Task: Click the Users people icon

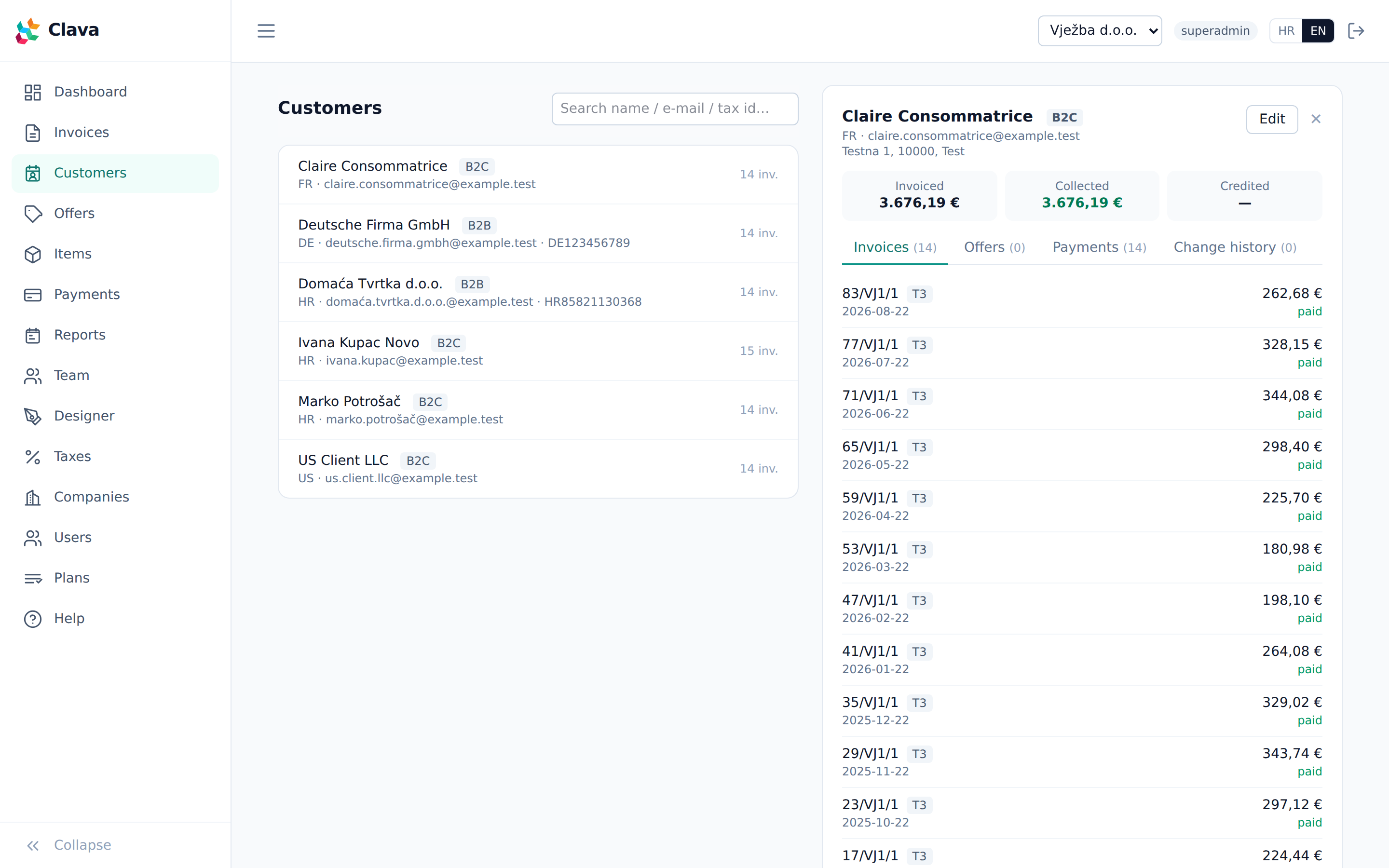Action: (x=33, y=538)
